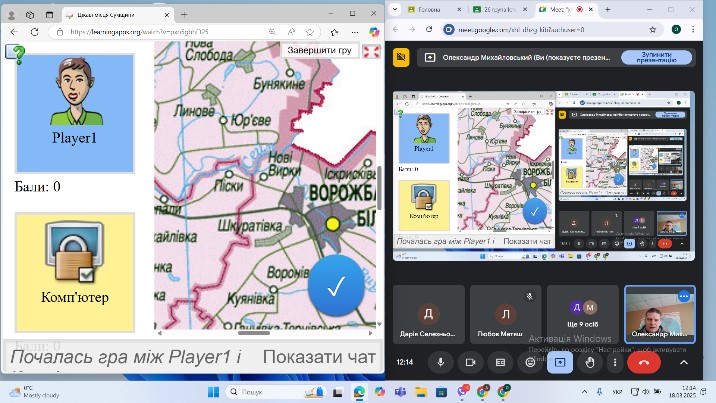The image size is (716, 403).
Task: Open Meet more options three-dot menu
Action: 615,362
